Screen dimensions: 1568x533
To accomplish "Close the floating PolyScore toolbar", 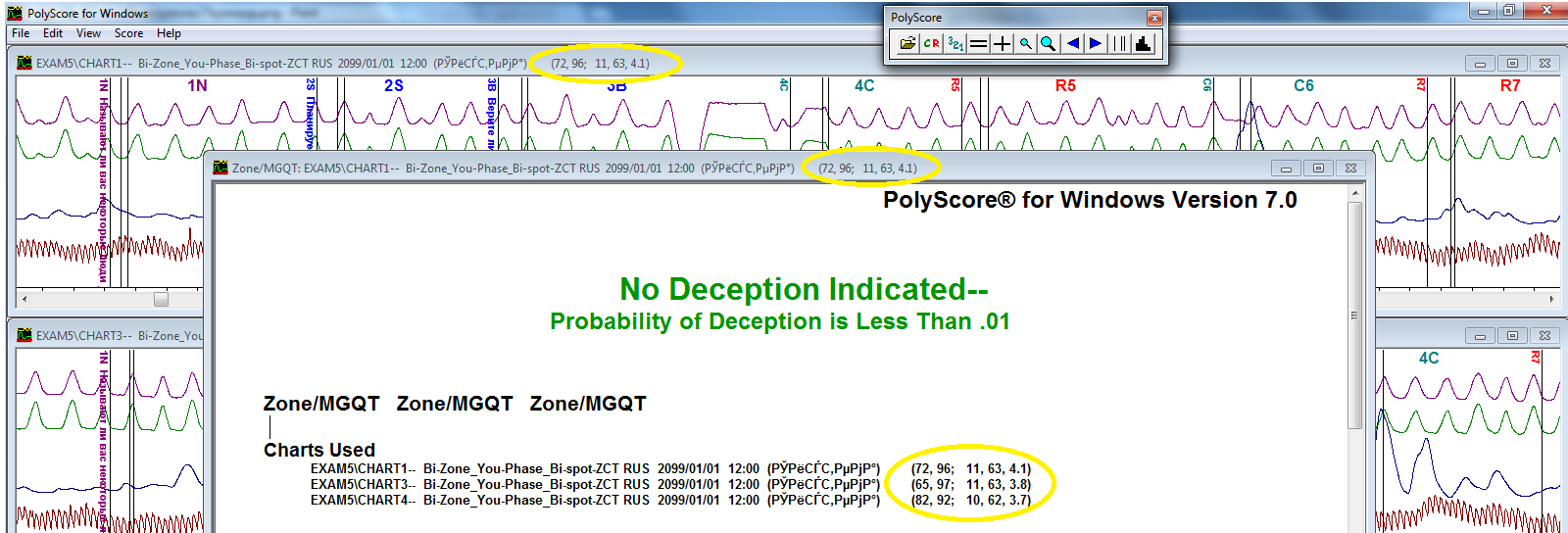I will coord(1154,18).
